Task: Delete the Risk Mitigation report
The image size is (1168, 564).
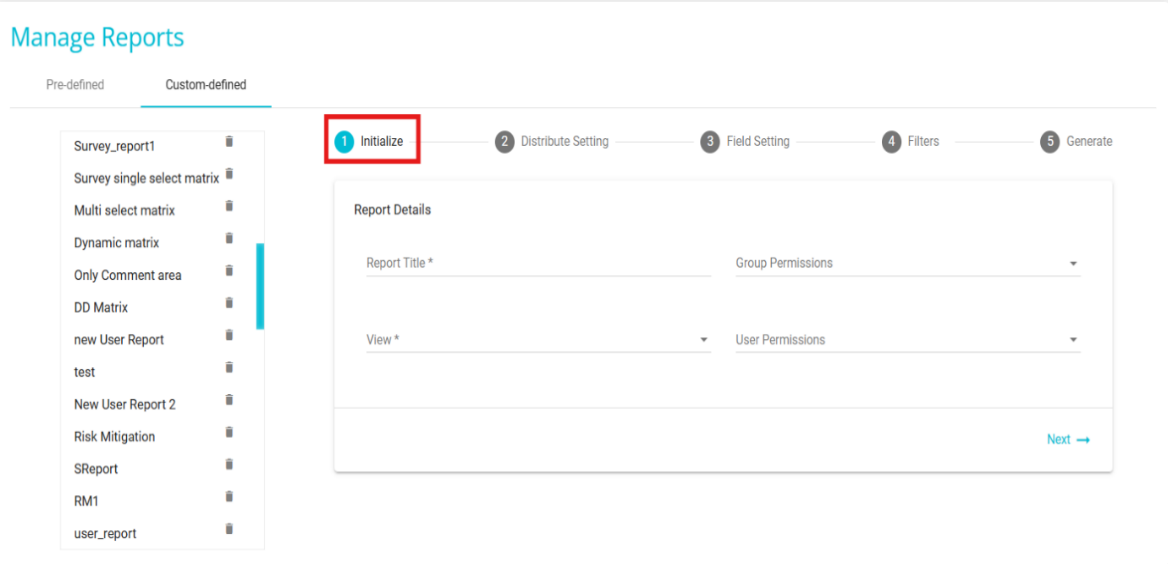Action: tap(229, 433)
